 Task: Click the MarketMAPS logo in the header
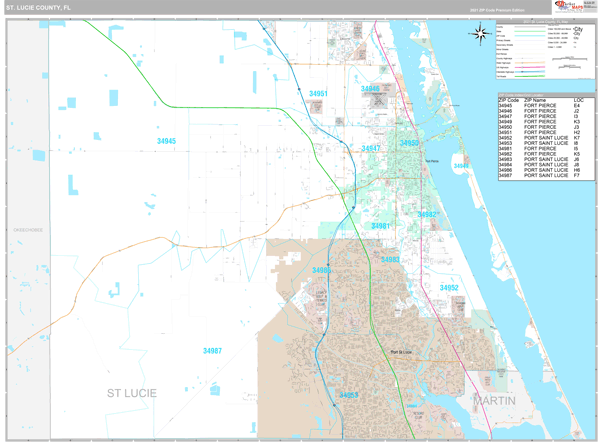pyautogui.click(x=571, y=7)
